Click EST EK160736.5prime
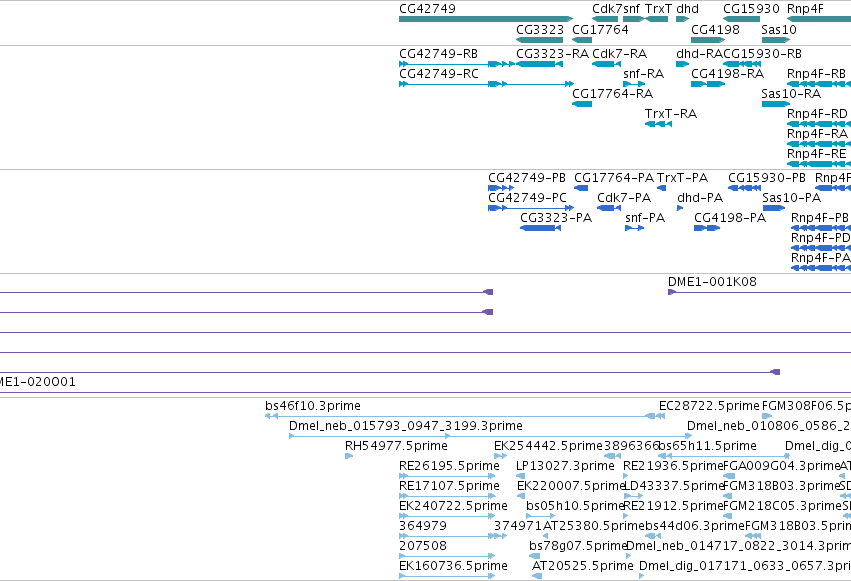Screen dimensions: 851x581 (453, 567)
